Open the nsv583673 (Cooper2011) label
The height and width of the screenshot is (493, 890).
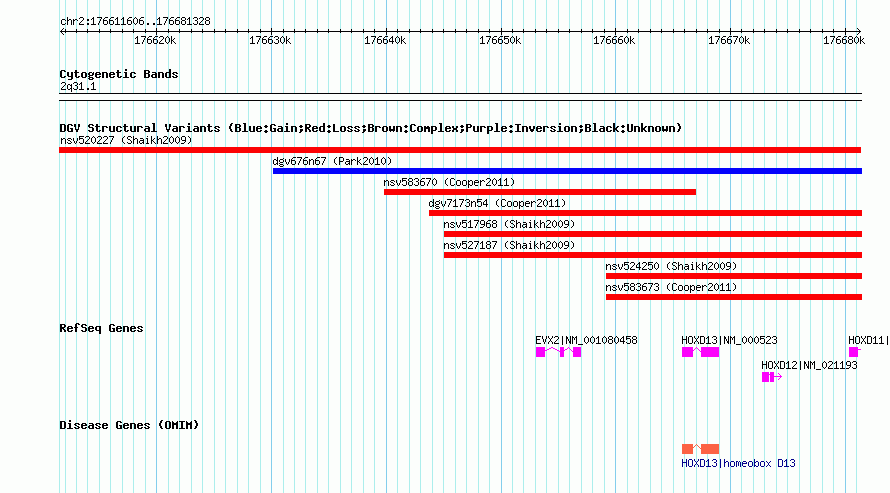[x=671, y=287]
